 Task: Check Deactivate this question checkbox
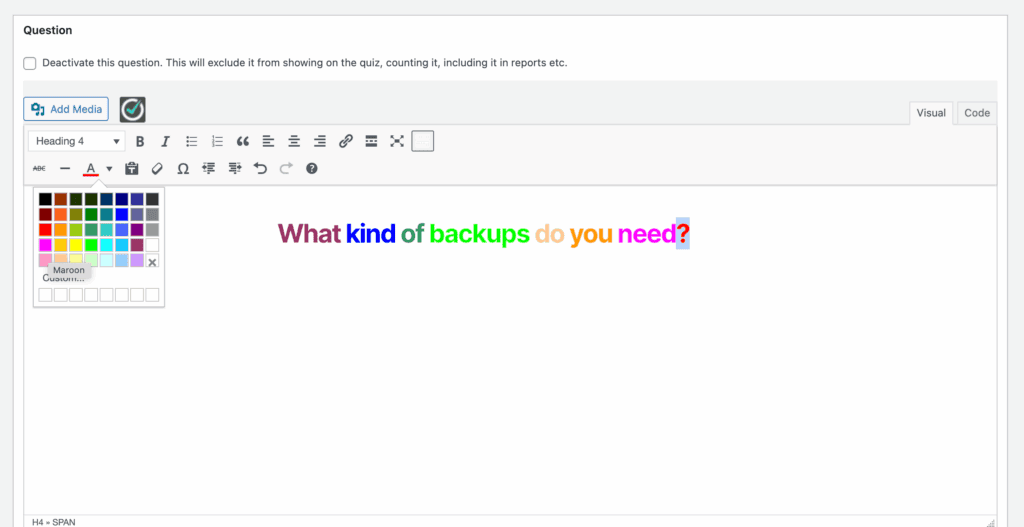(x=29, y=63)
